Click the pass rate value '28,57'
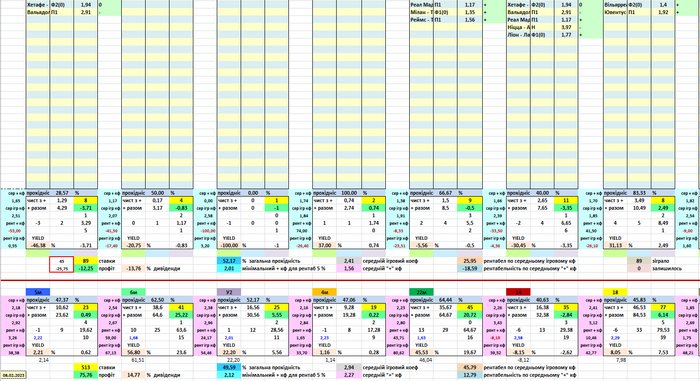Screen dimensions: 700x381 click(62, 193)
